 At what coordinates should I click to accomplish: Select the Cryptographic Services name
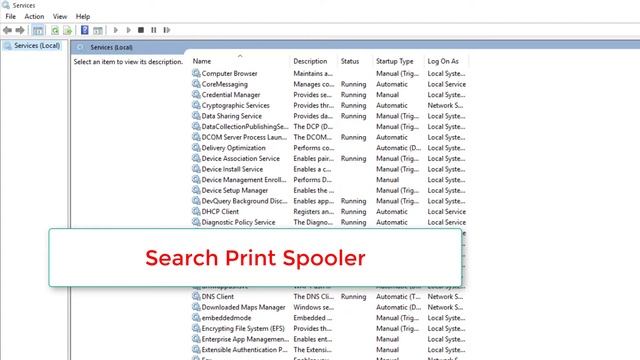(236, 105)
